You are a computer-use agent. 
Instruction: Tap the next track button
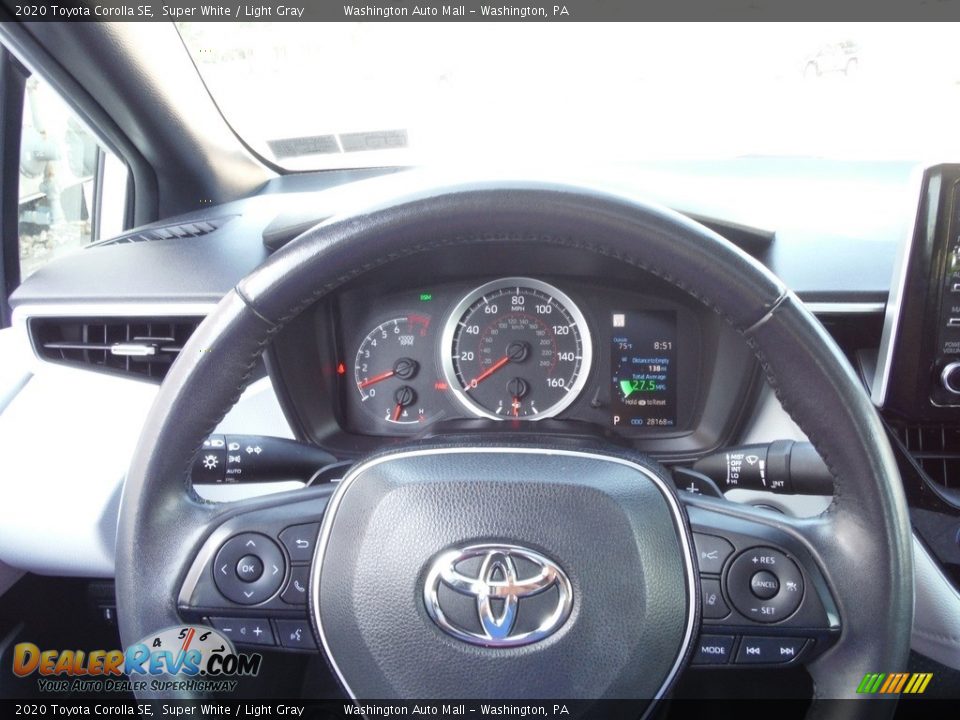(x=787, y=651)
